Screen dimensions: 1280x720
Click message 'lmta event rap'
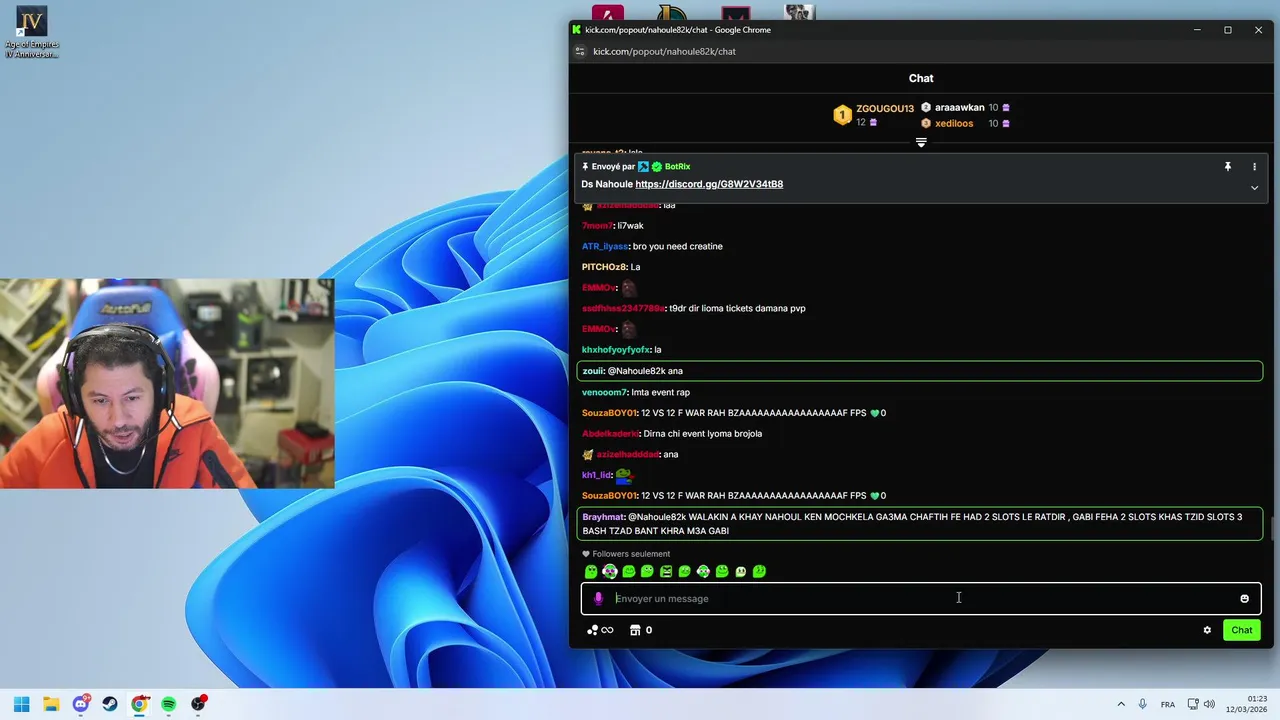(660, 392)
